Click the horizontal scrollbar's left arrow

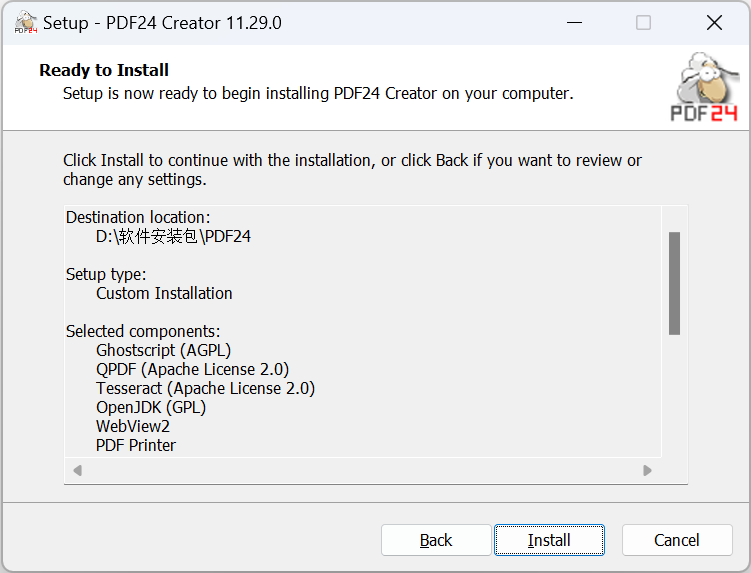click(x=77, y=470)
